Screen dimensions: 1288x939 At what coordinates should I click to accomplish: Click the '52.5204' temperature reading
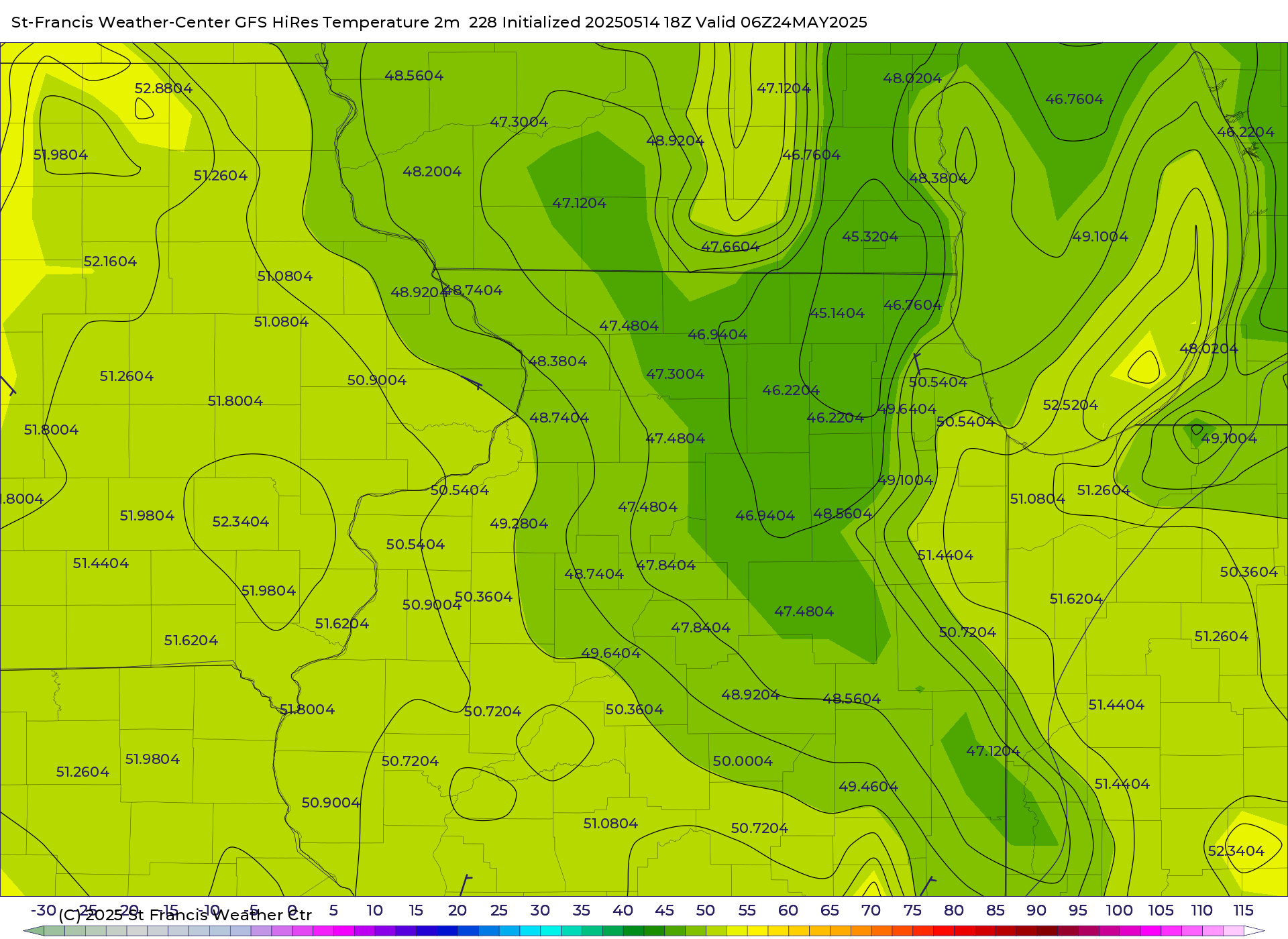(x=1071, y=405)
